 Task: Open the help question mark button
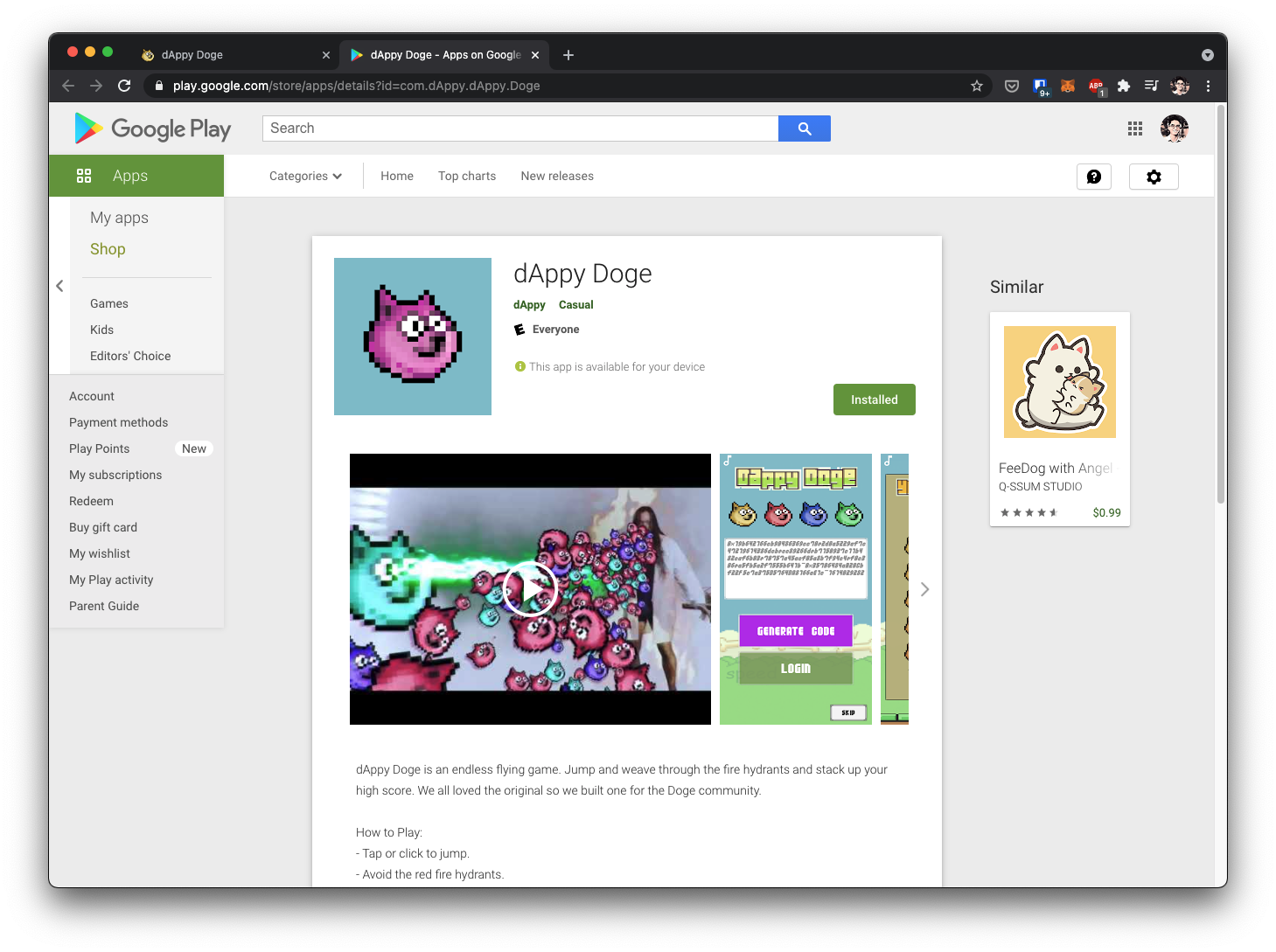coord(1094,177)
